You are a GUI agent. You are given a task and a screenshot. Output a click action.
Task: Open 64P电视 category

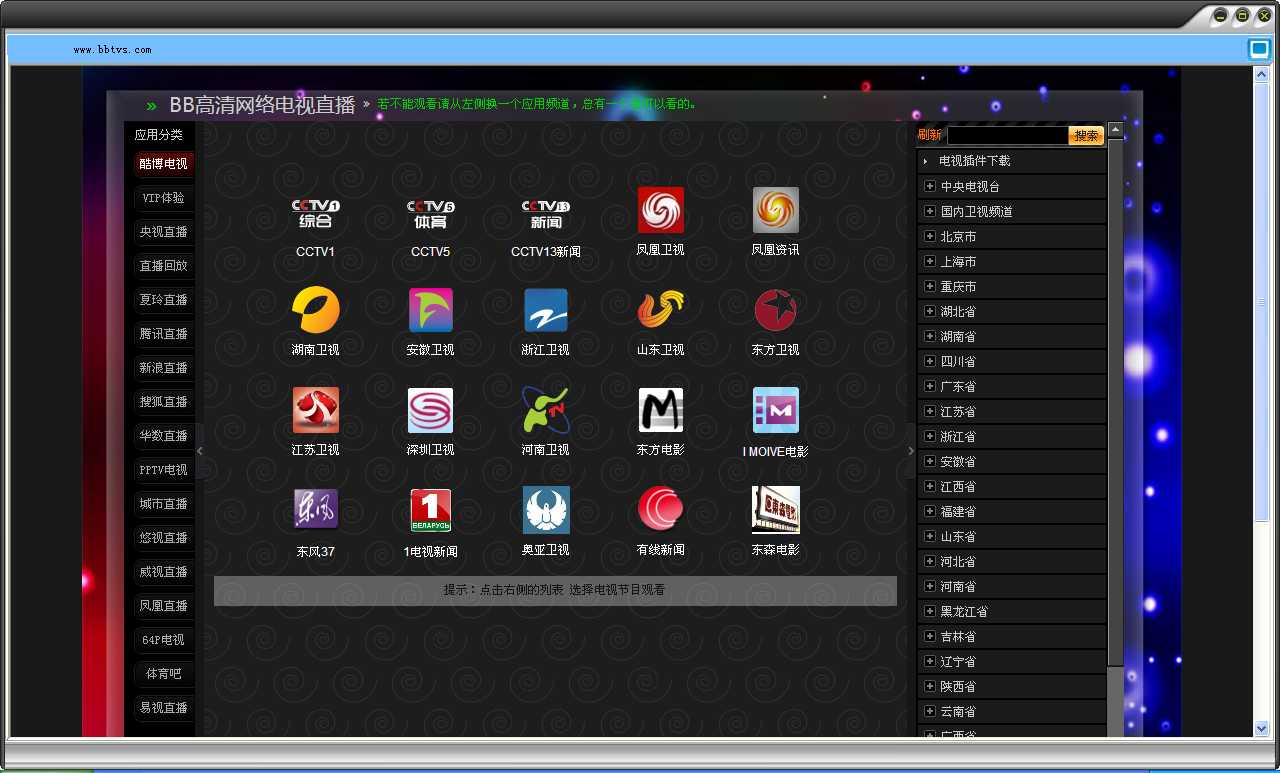click(163, 640)
